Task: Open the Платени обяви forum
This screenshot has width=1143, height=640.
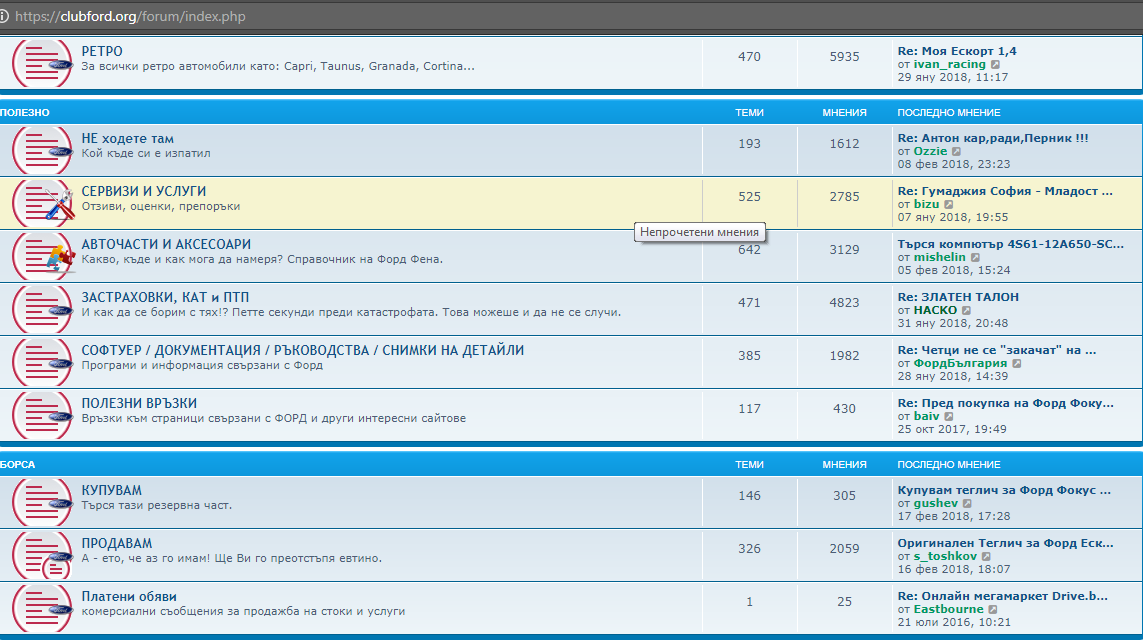Action: pyautogui.click(x=131, y=596)
